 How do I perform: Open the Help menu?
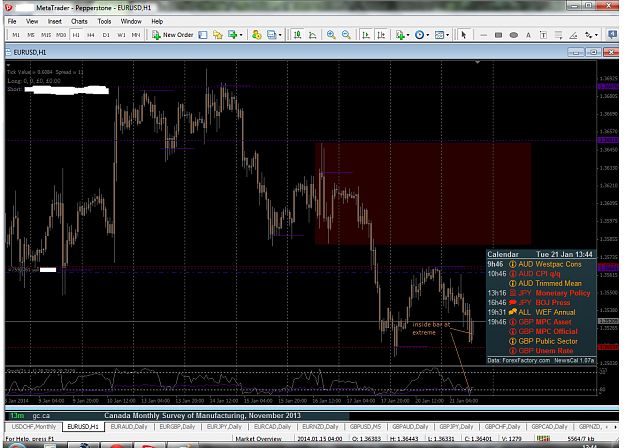pos(157,22)
